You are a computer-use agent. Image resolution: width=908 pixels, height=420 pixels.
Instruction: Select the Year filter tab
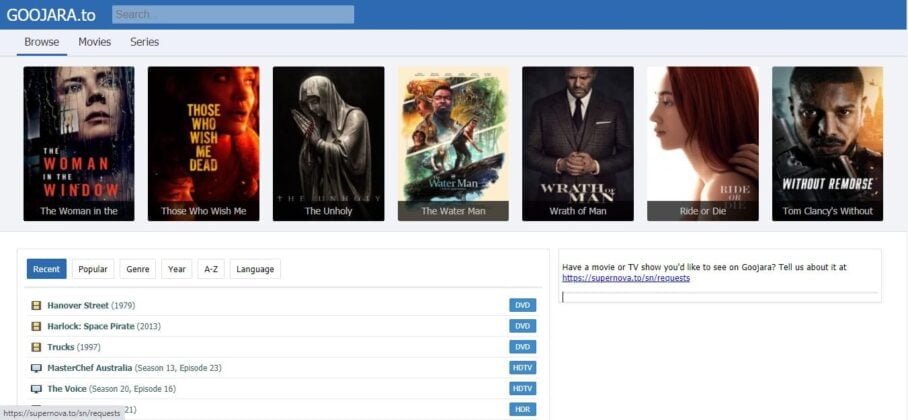177,269
